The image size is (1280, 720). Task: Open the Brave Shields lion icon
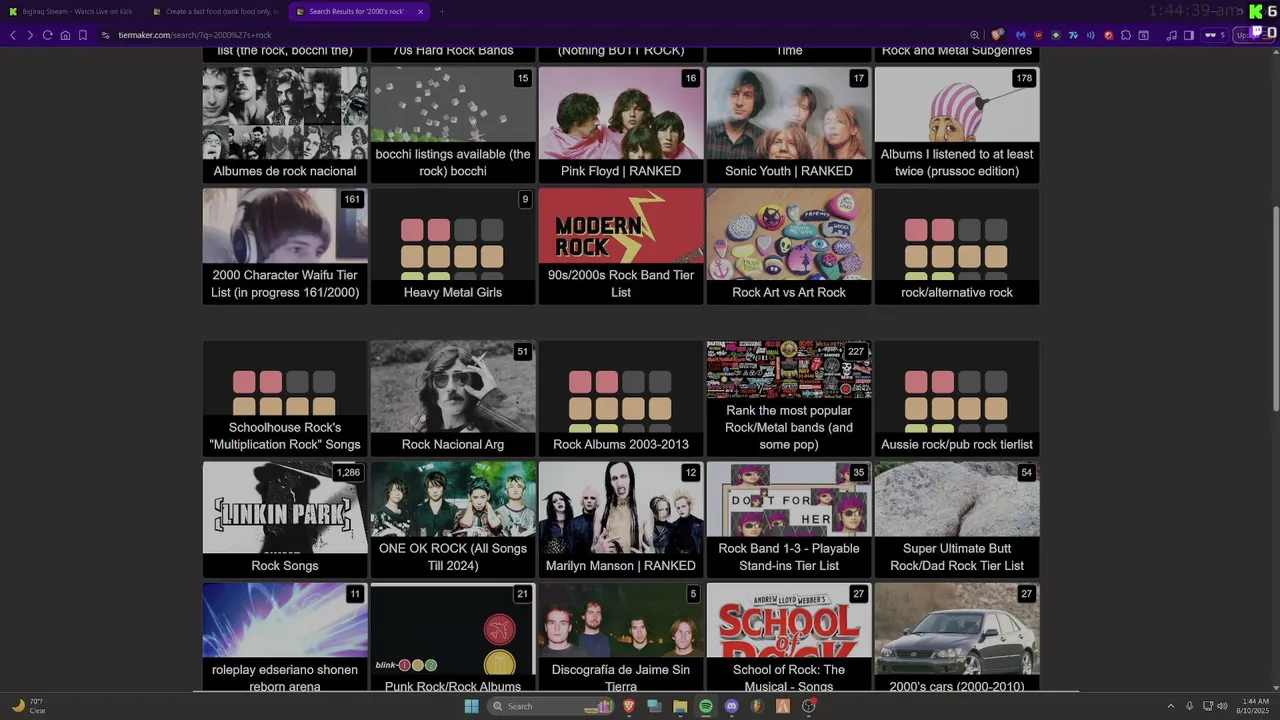[997, 35]
